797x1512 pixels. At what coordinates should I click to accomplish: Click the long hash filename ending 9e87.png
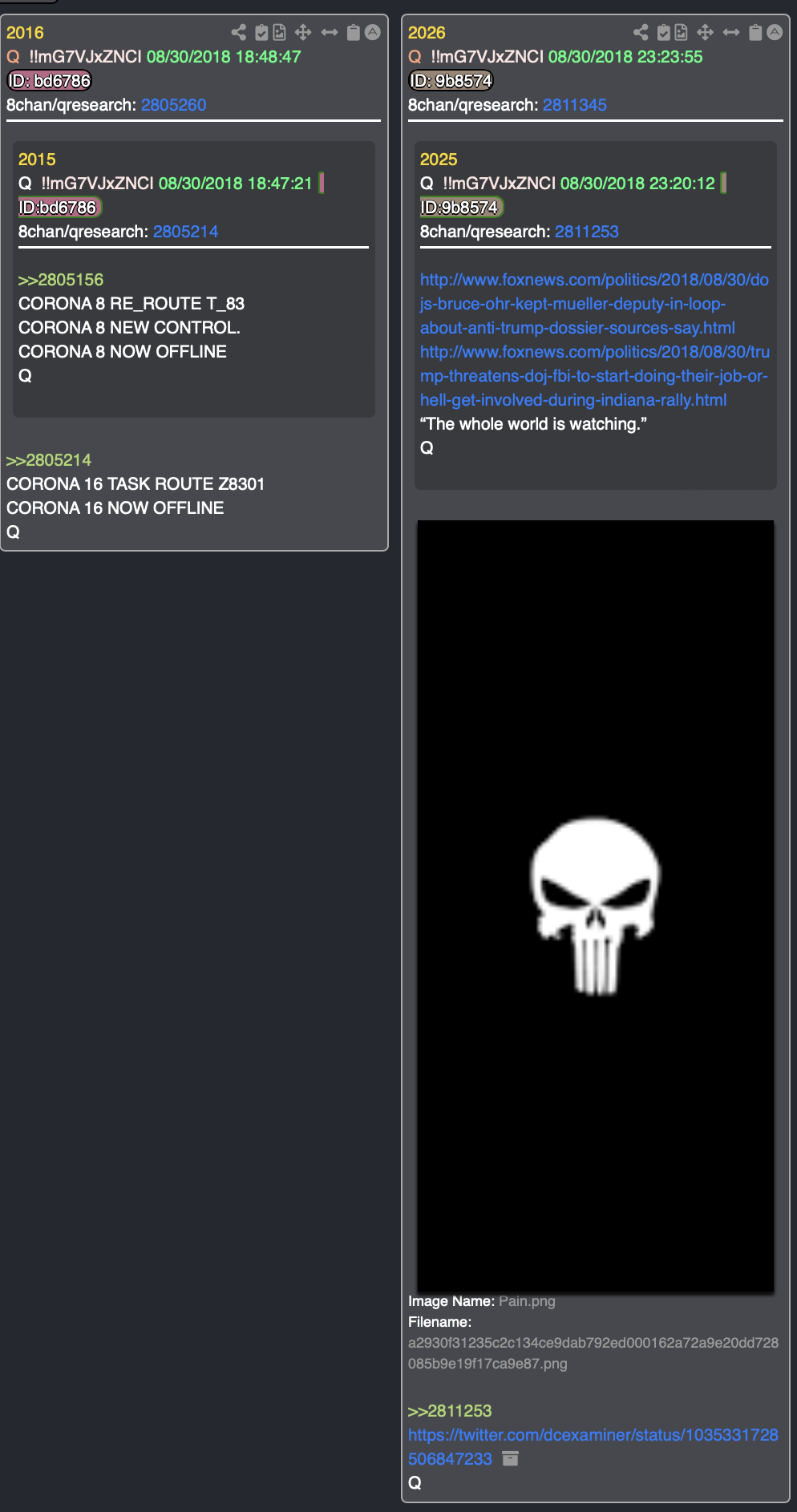coord(593,1353)
